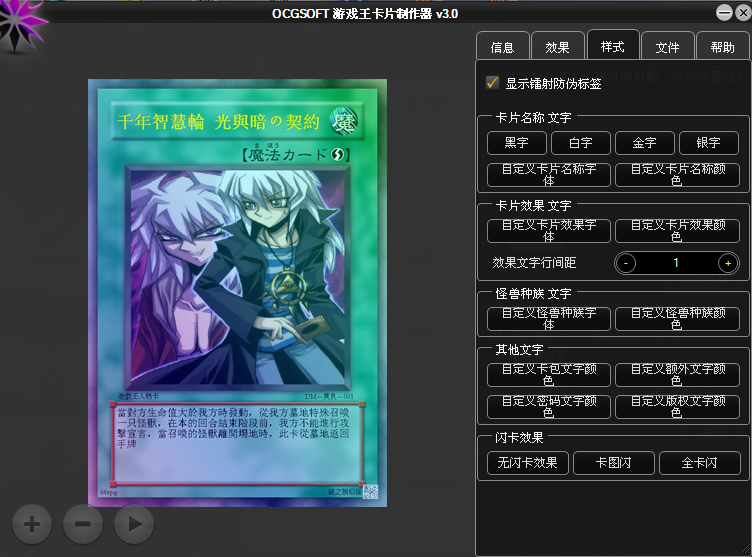Click 自定义卡包文字颜色 button
The image size is (752, 557).
coord(549,375)
